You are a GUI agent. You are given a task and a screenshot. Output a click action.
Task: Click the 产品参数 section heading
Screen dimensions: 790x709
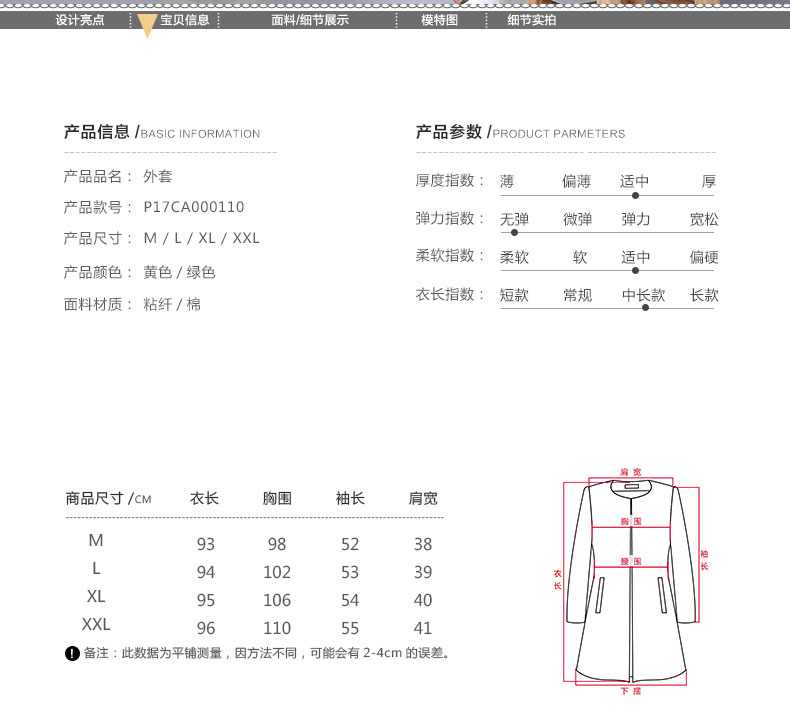coord(449,132)
